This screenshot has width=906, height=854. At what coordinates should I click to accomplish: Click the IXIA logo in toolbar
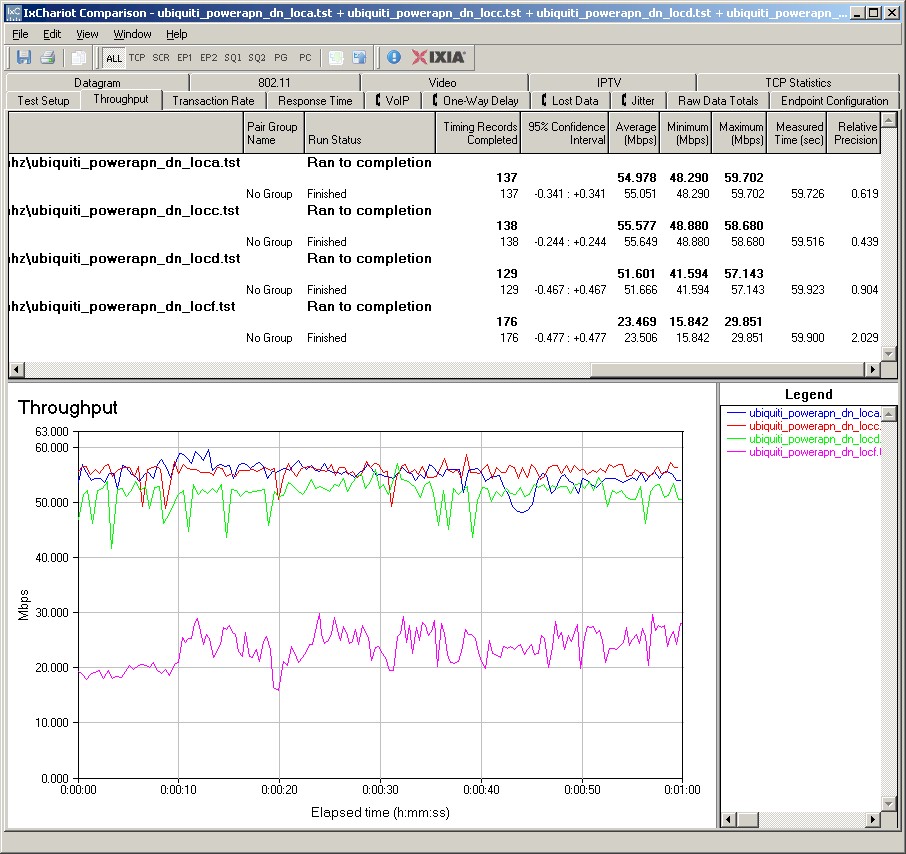pos(439,57)
